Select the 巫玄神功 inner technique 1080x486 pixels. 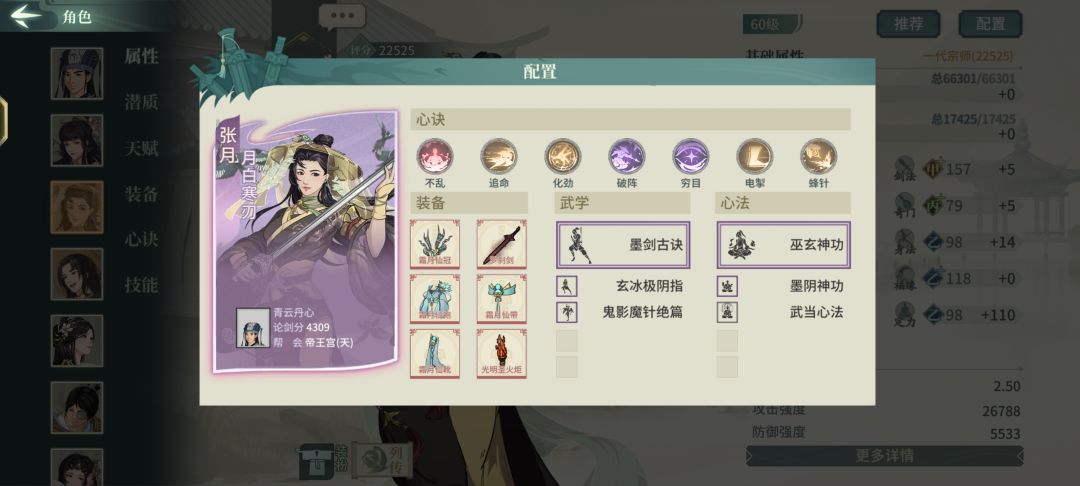[x=784, y=244]
